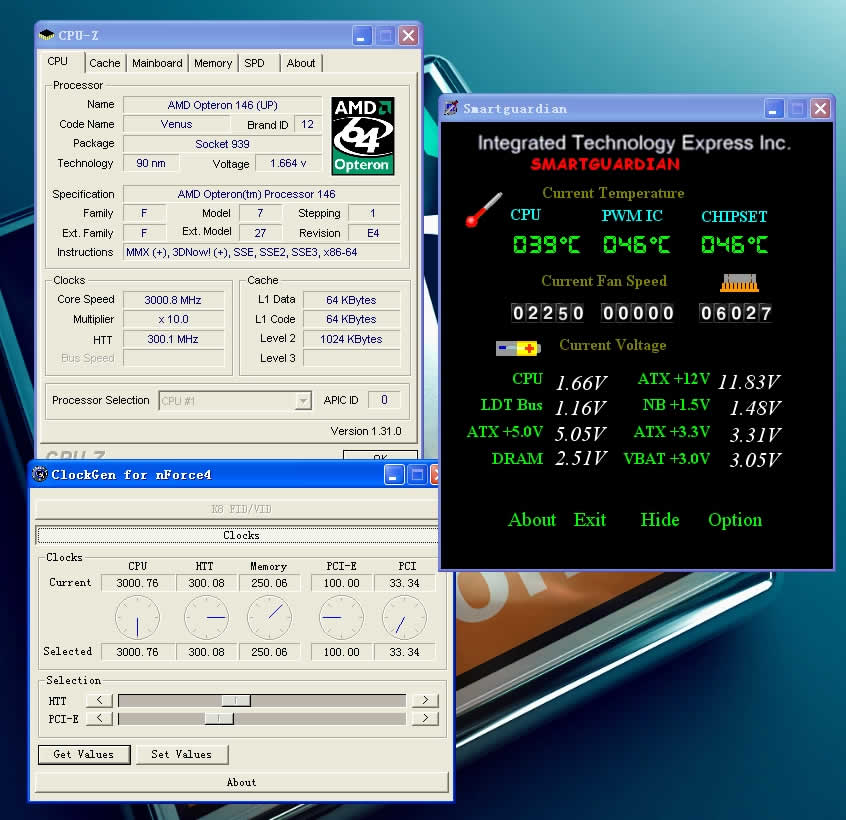846x820 pixels.
Task: Minimize the CPU-Z window
Action: pyautogui.click(x=361, y=36)
